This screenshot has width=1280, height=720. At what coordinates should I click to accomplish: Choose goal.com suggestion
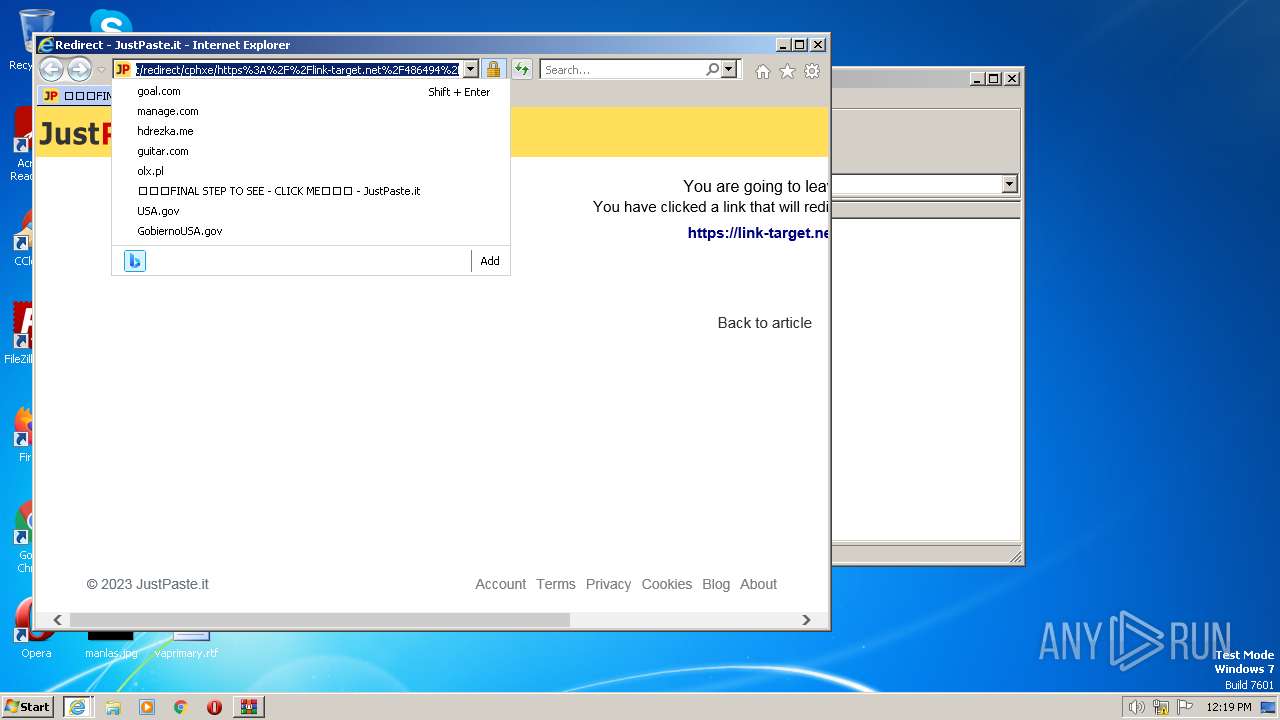click(x=311, y=91)
